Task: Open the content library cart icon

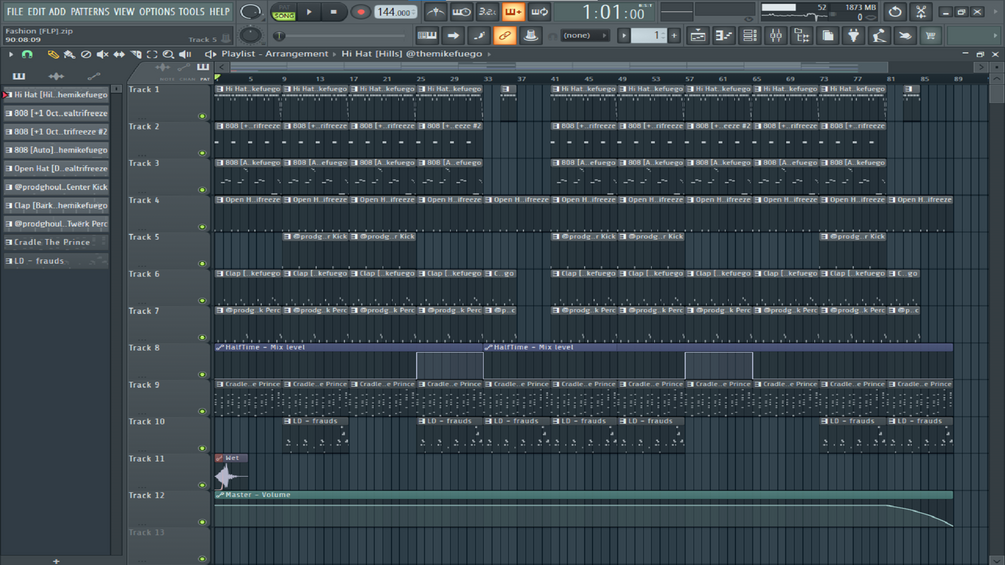Action: pos(931,36)
